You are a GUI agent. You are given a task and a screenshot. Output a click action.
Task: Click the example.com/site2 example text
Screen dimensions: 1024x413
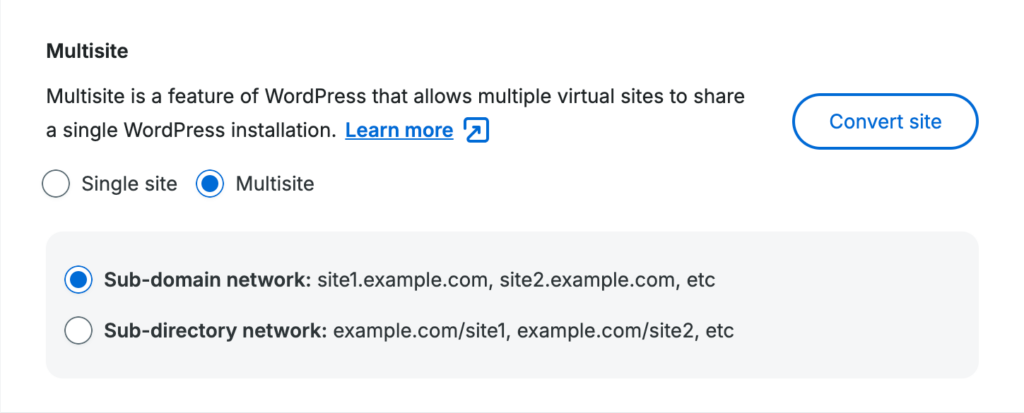coord(606,330)
